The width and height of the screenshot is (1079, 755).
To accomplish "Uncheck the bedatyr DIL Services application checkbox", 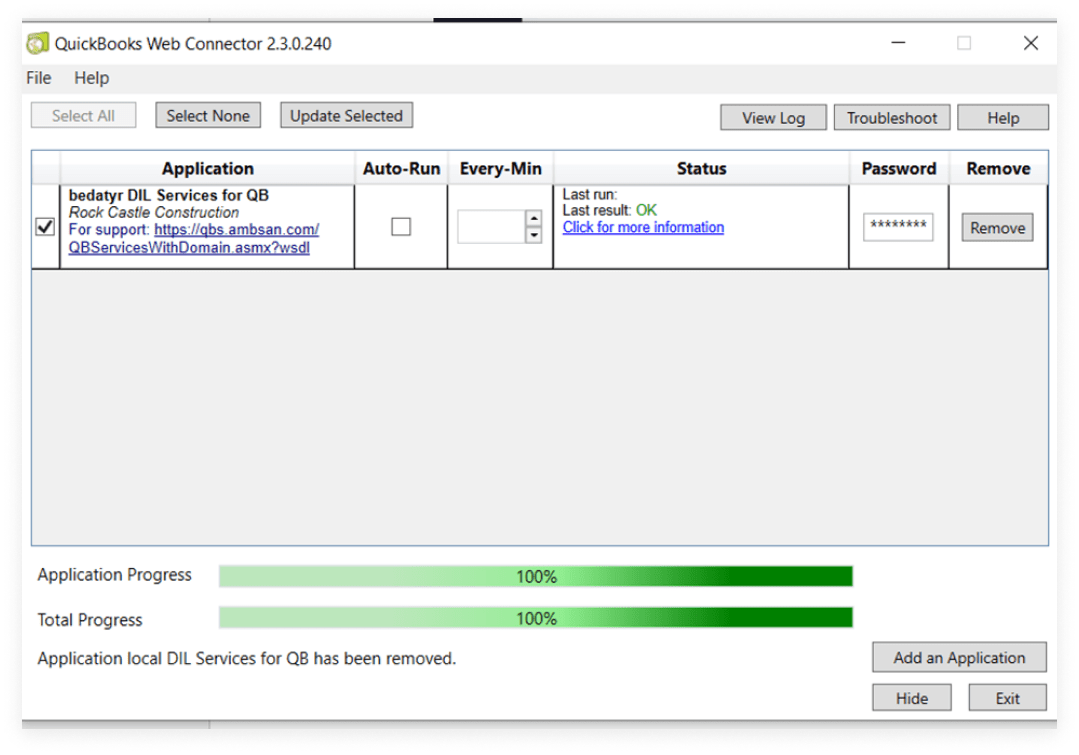I will (45, 226).
